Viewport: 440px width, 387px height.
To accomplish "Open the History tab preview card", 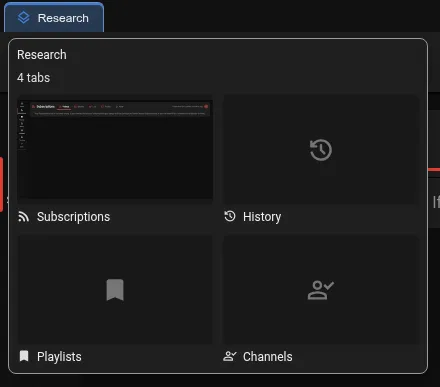I will (x=321, y=150).
